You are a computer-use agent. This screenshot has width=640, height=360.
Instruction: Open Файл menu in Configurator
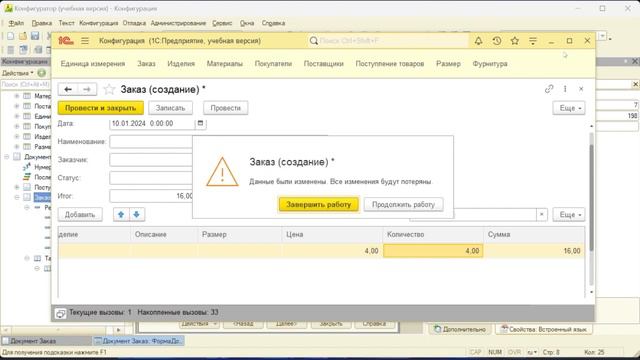click(x=16, y=23)
